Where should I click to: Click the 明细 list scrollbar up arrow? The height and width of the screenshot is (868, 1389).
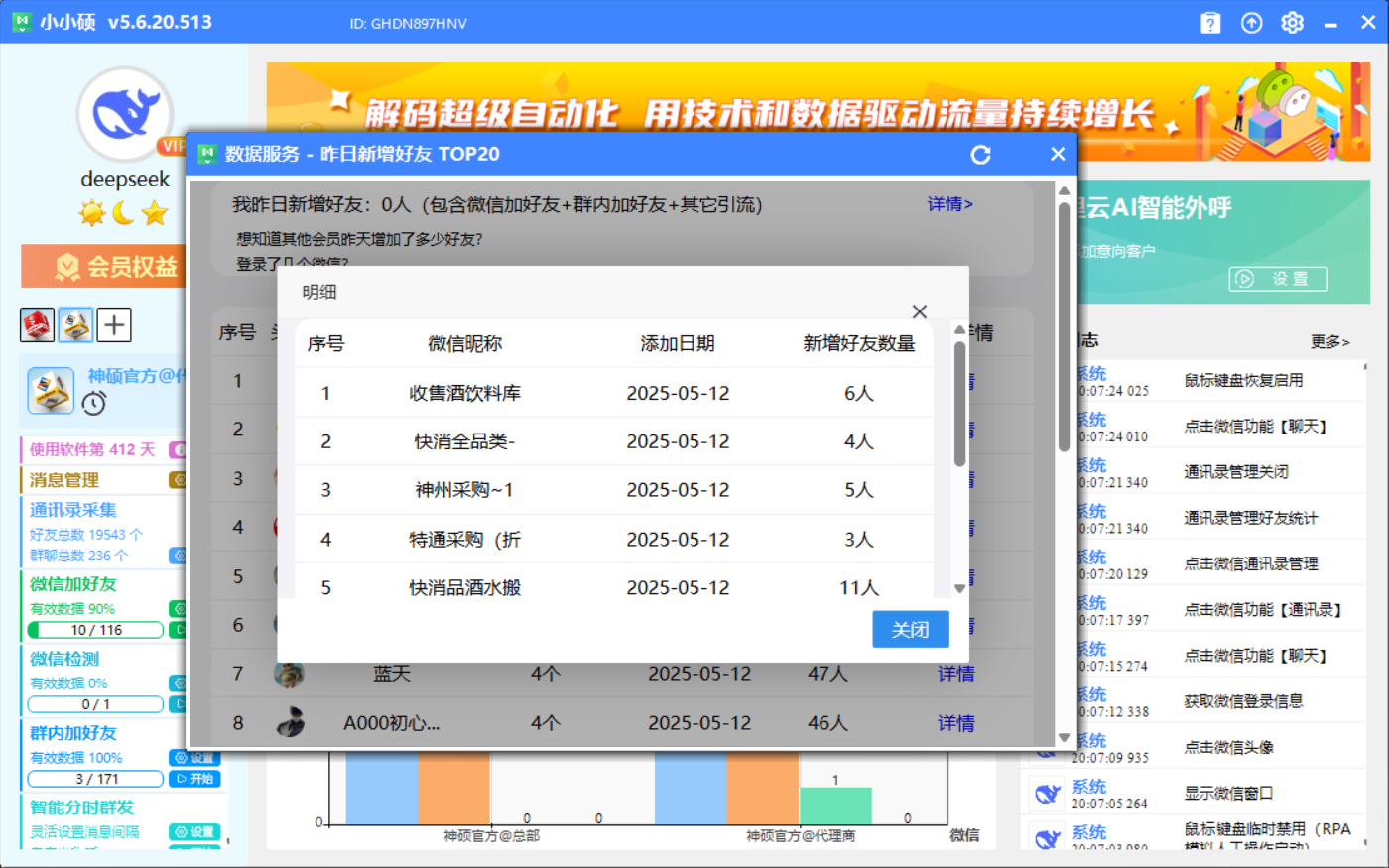tap(959, 329)
